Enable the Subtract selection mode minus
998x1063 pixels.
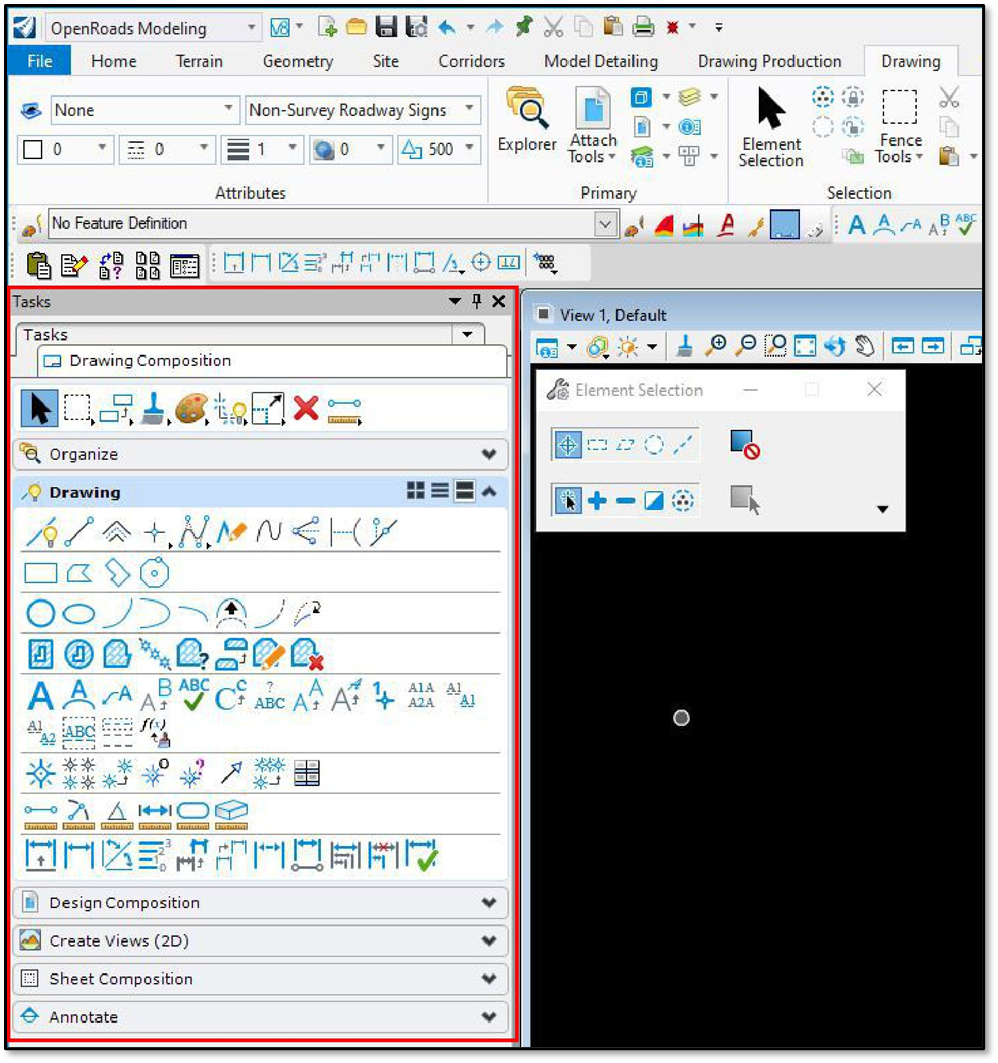[626, 501]
